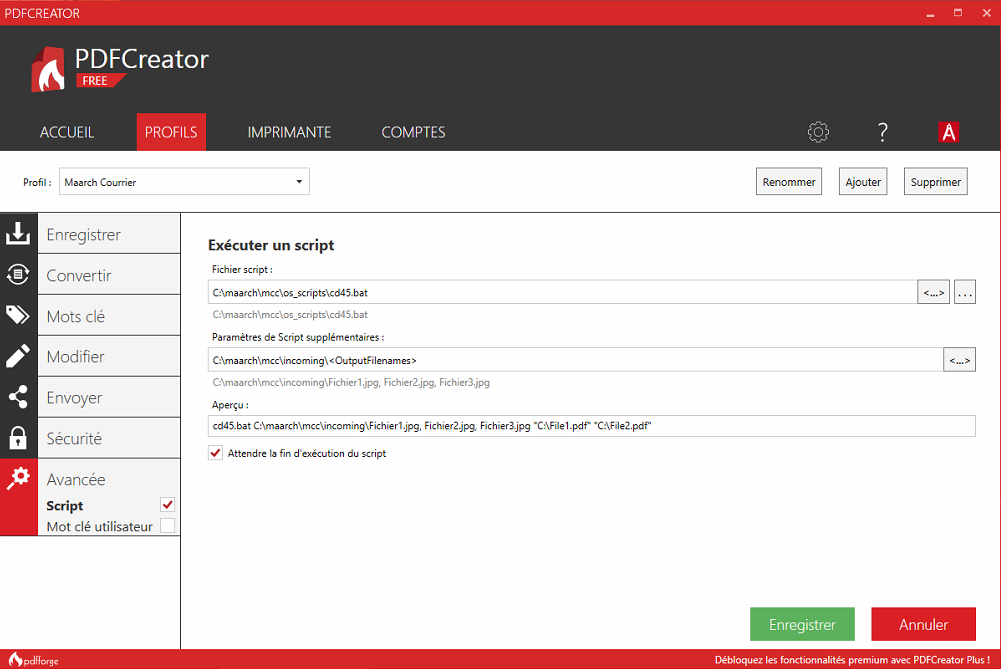
Task: Select the Script sub-item under Avancée
Action: click(x=64, y=506)
